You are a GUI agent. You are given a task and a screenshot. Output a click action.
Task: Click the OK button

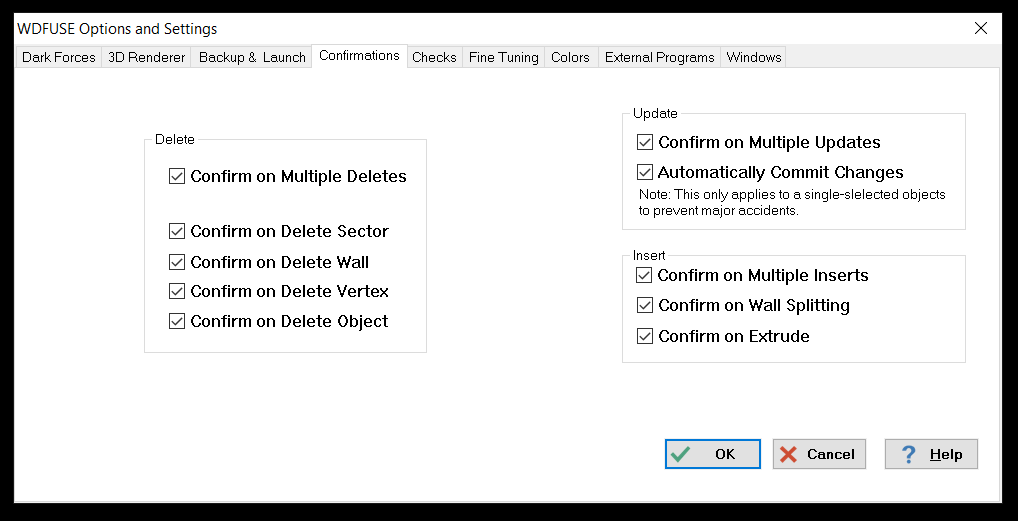click(712, 454)
